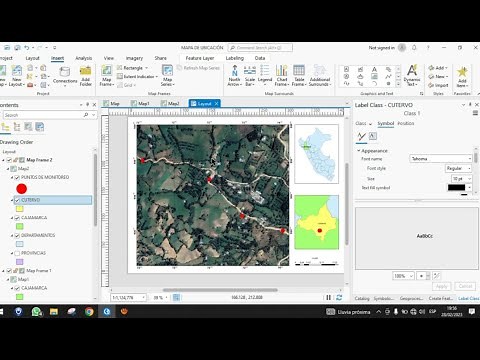Toggle visibility of Map Frame 1

[9, 271]
